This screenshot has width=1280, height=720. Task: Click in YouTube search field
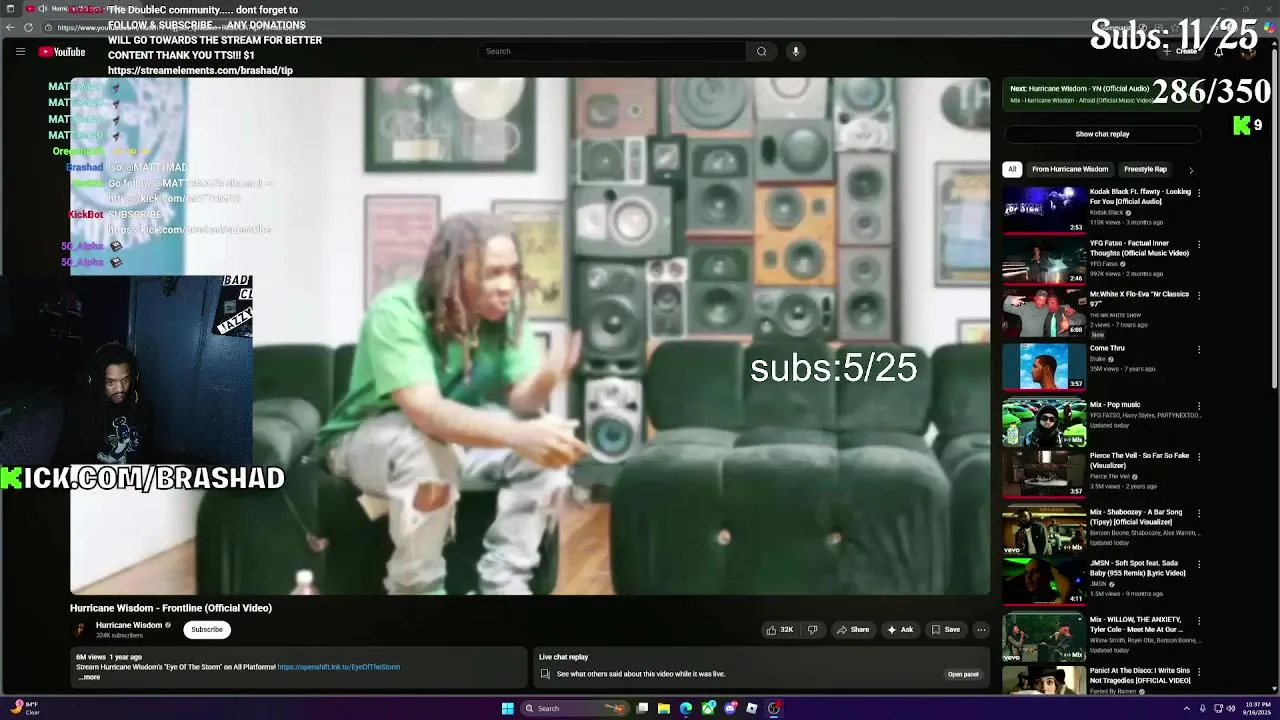[612, 51]
